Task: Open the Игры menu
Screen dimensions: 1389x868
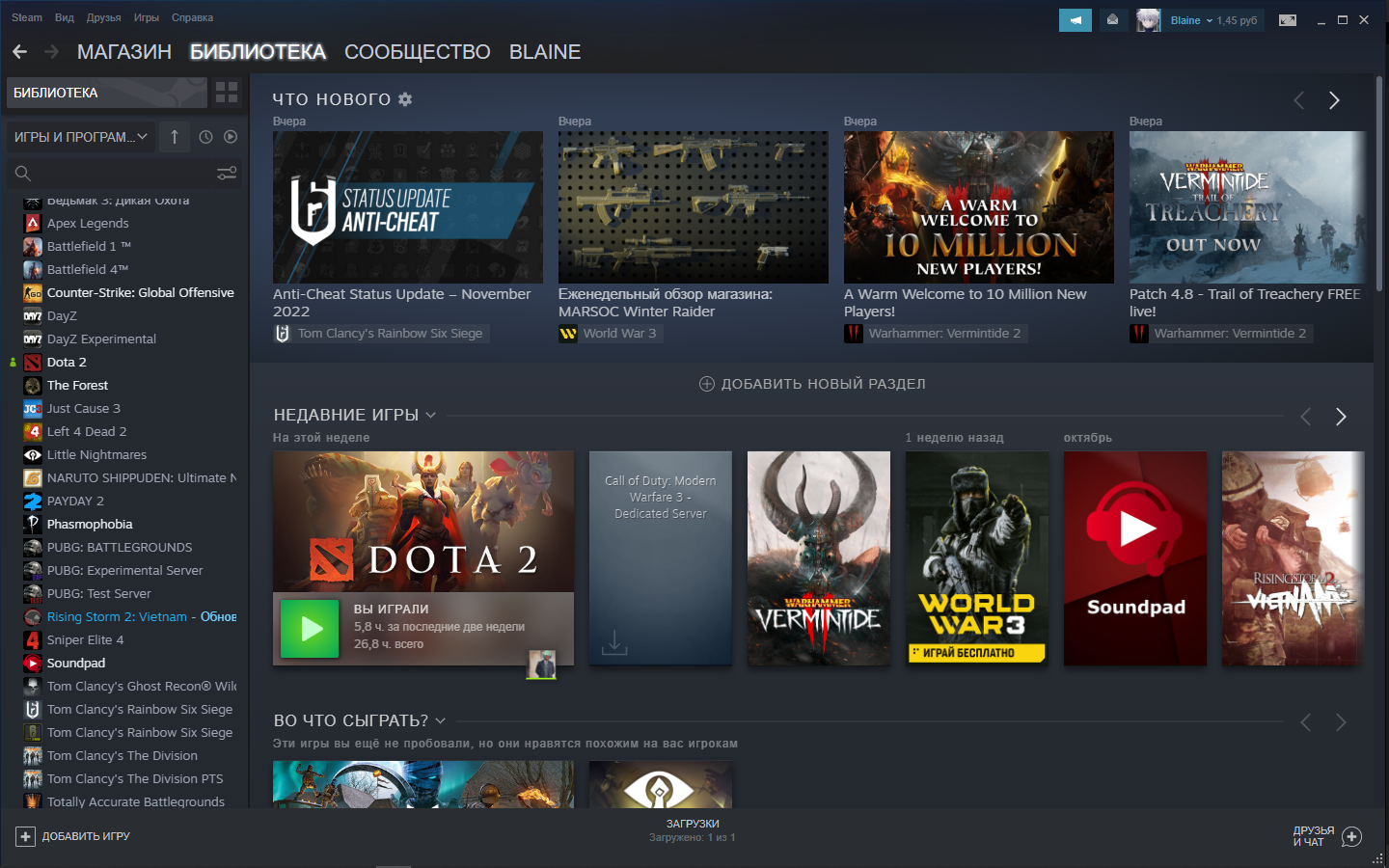Action: click(x=147, y=17)
